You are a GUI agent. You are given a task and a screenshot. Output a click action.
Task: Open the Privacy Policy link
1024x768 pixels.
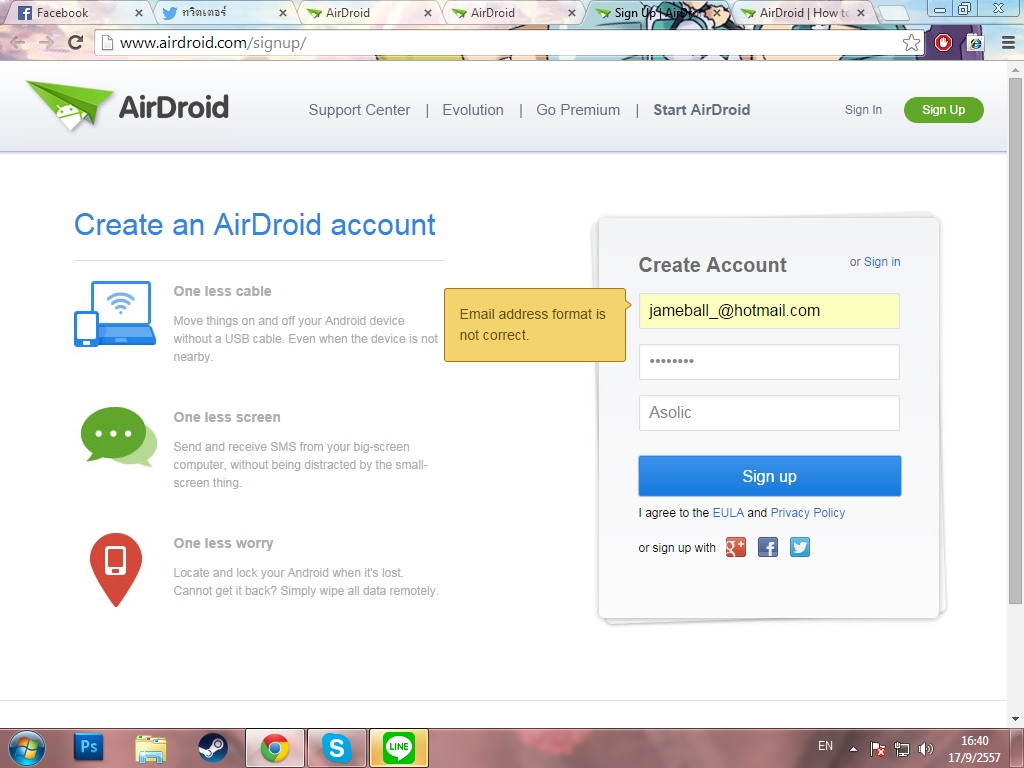(x=807, y=513)
